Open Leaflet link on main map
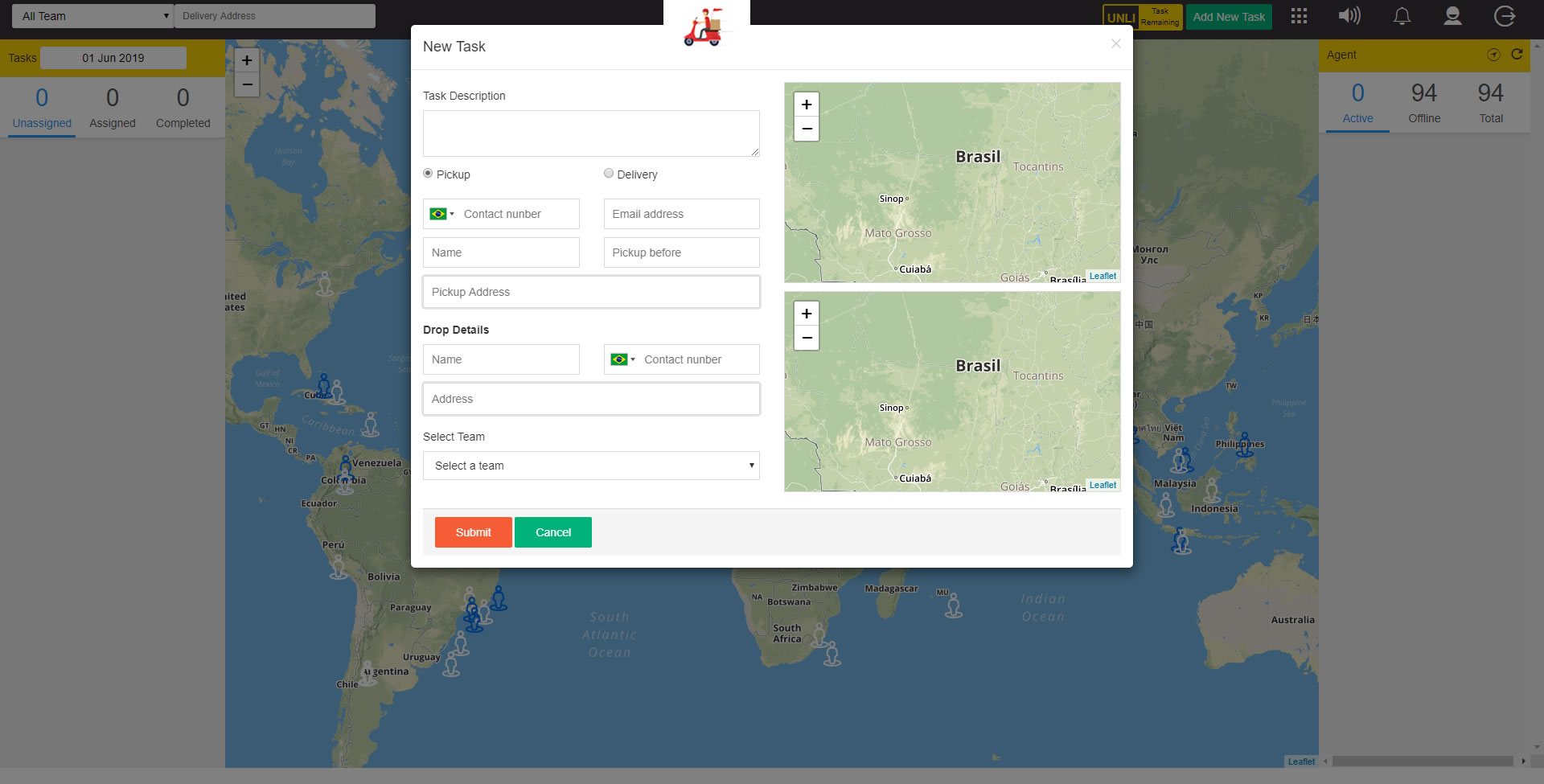Viewport: 1544px width, 784px height. tap(1301, 761)
